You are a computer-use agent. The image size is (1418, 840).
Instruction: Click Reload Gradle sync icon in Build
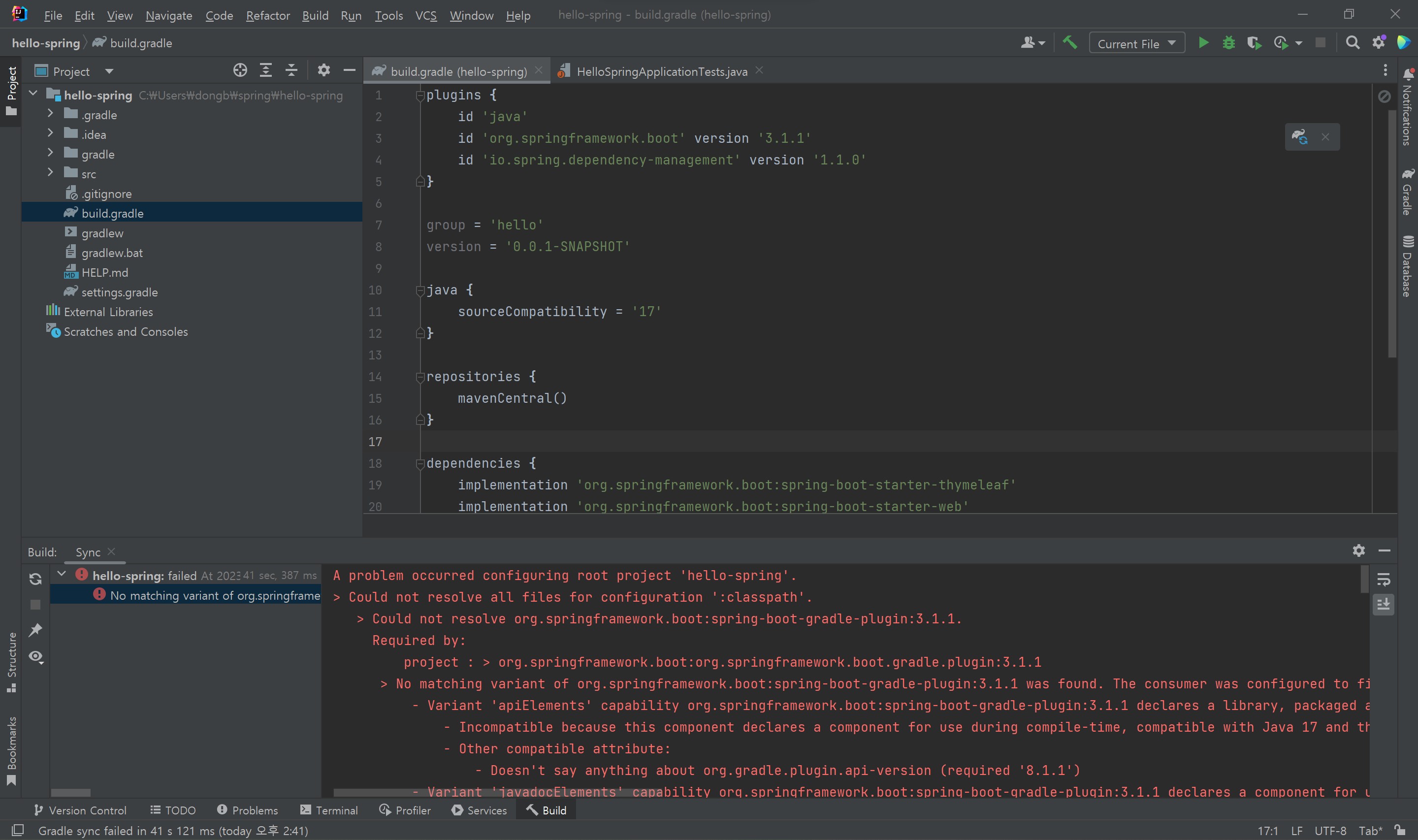coord(35,579)
